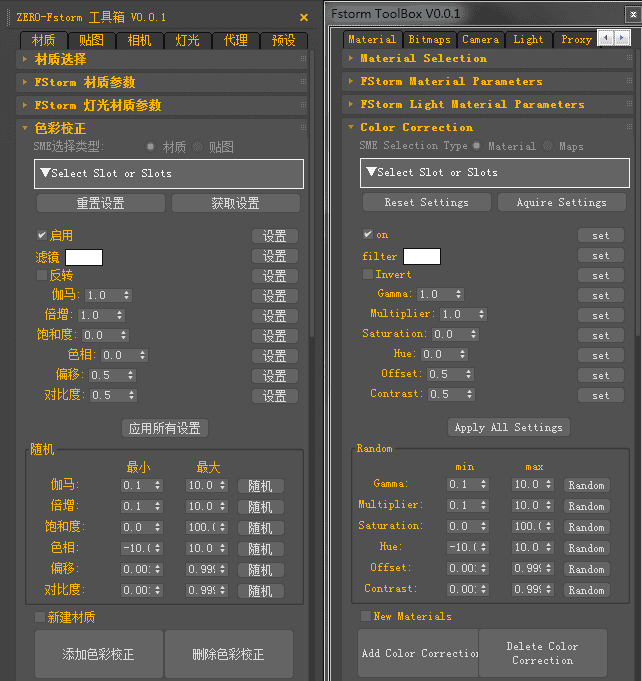Toggle the Invert checkbox

coord(368,274)
